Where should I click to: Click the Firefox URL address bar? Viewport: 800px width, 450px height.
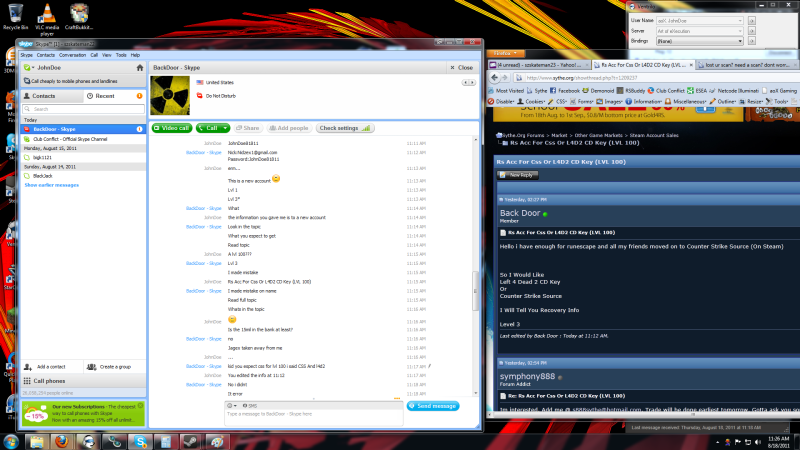(x=657, y=78)
